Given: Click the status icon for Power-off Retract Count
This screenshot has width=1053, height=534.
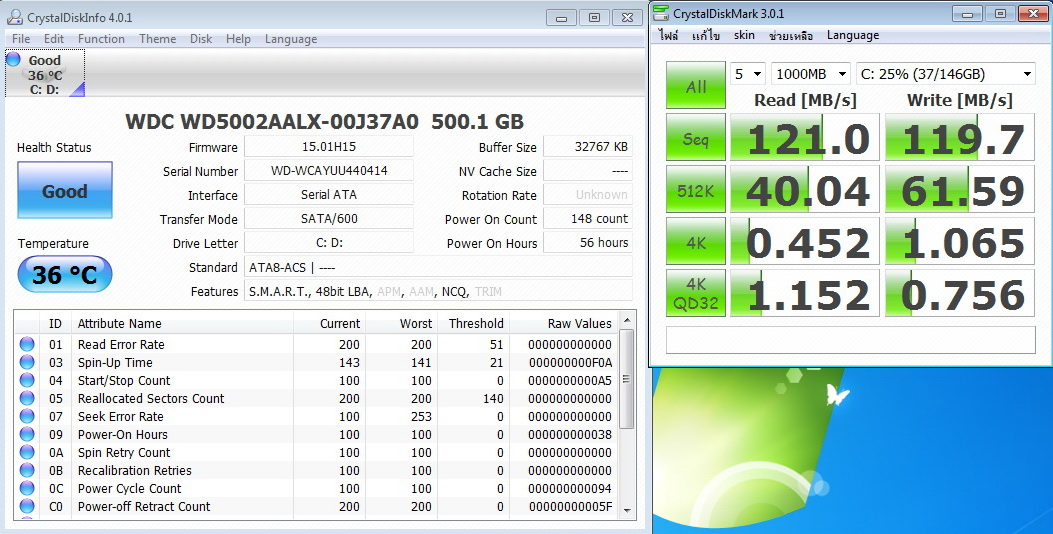Looking at the screenshot, I should 27,506.
